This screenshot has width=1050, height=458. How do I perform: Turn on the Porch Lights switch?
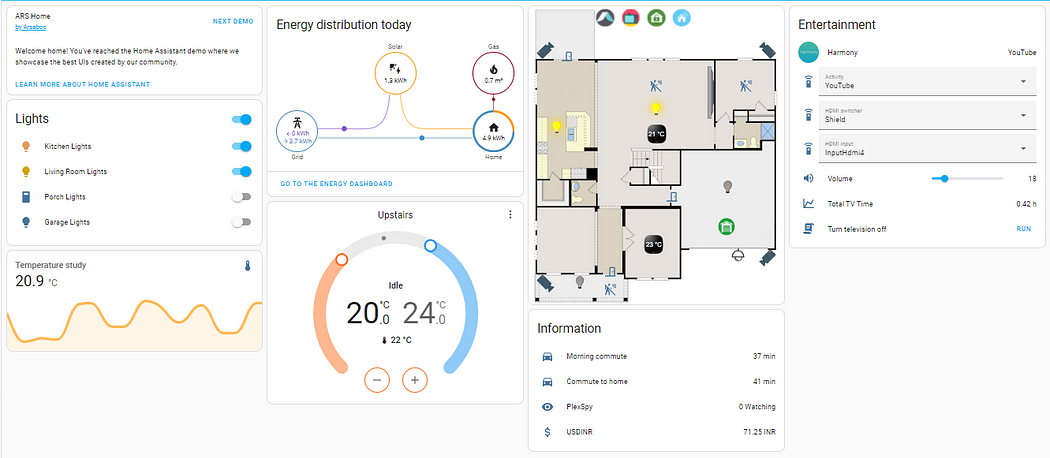pos(242,197)
